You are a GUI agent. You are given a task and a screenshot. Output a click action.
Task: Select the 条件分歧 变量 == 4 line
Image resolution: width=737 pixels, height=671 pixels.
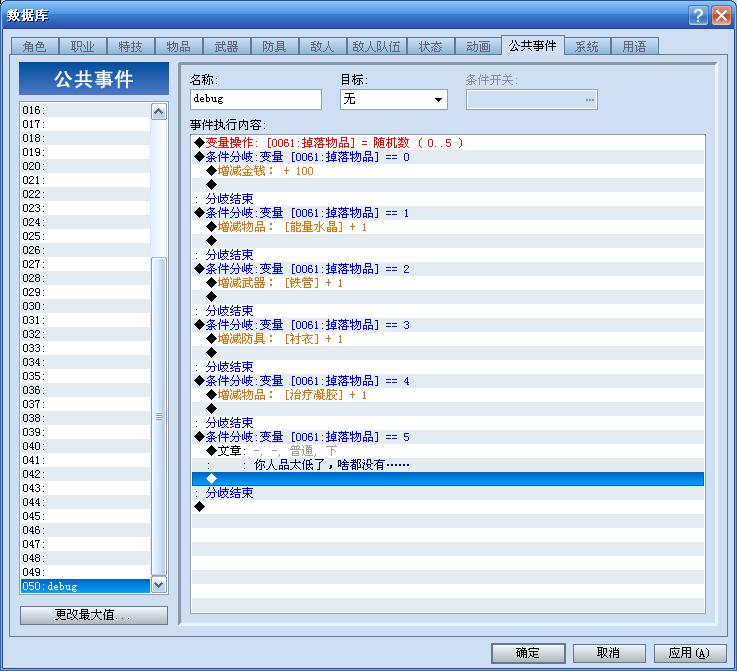(448, 381)
